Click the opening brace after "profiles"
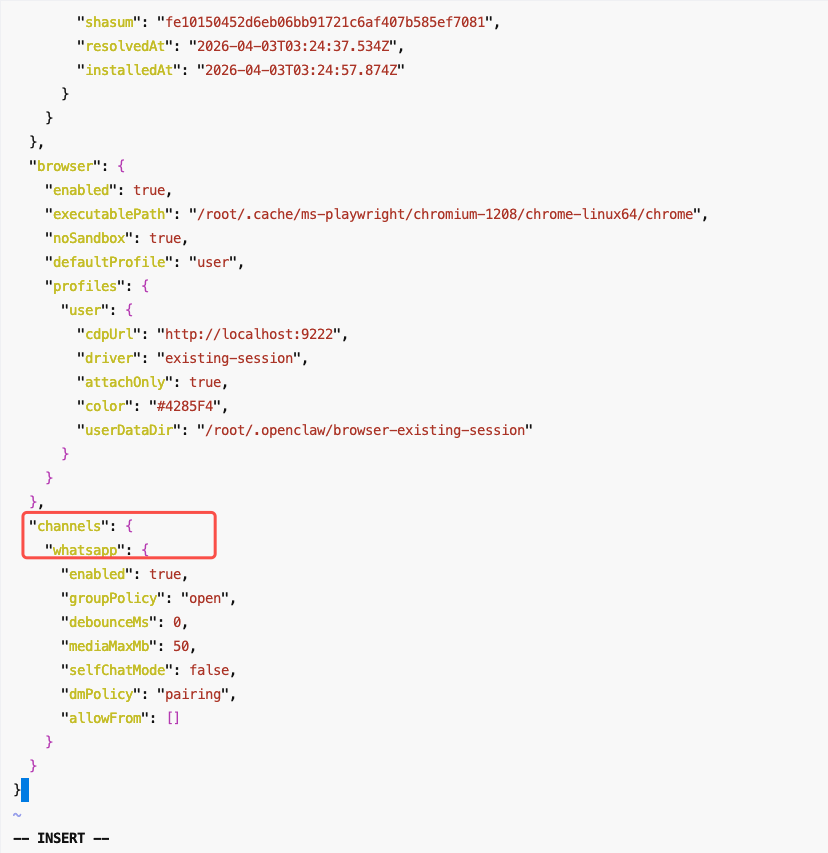Image resolution: width=828 pixels, height=853 pixels. click(145, 286)
